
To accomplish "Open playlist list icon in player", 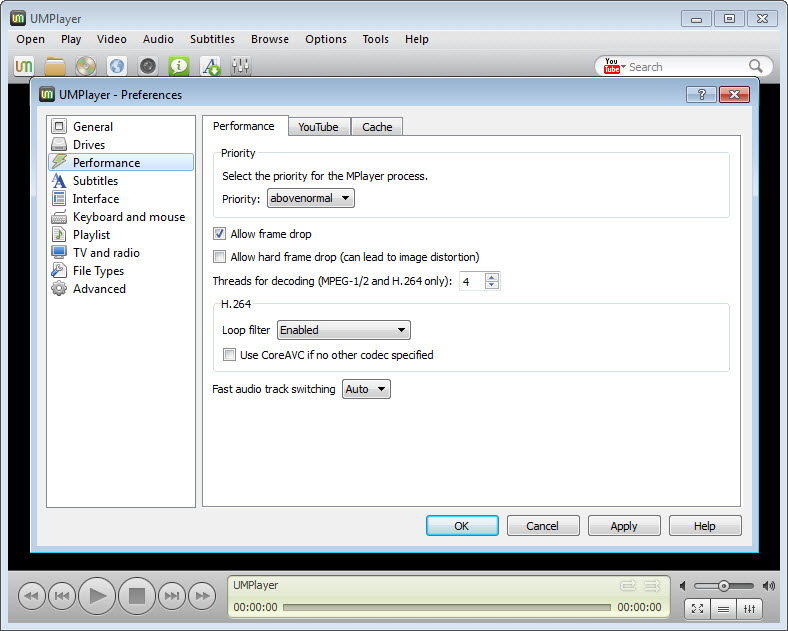I will tap(724, 609).
